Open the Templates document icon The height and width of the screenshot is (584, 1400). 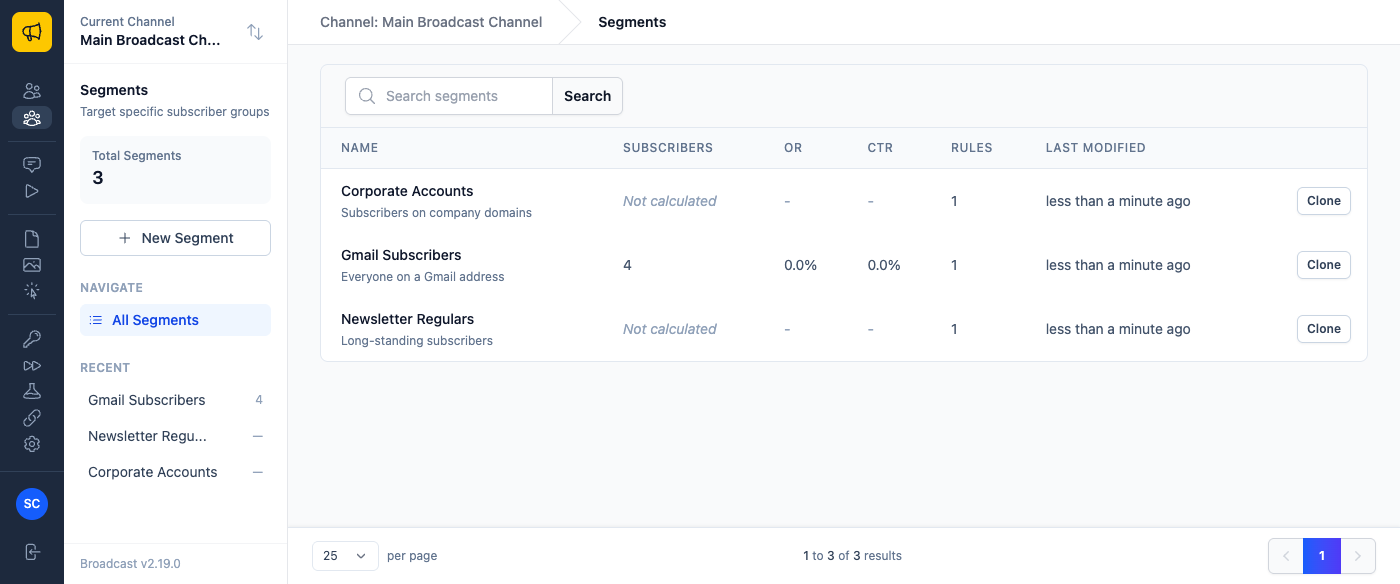32,238
